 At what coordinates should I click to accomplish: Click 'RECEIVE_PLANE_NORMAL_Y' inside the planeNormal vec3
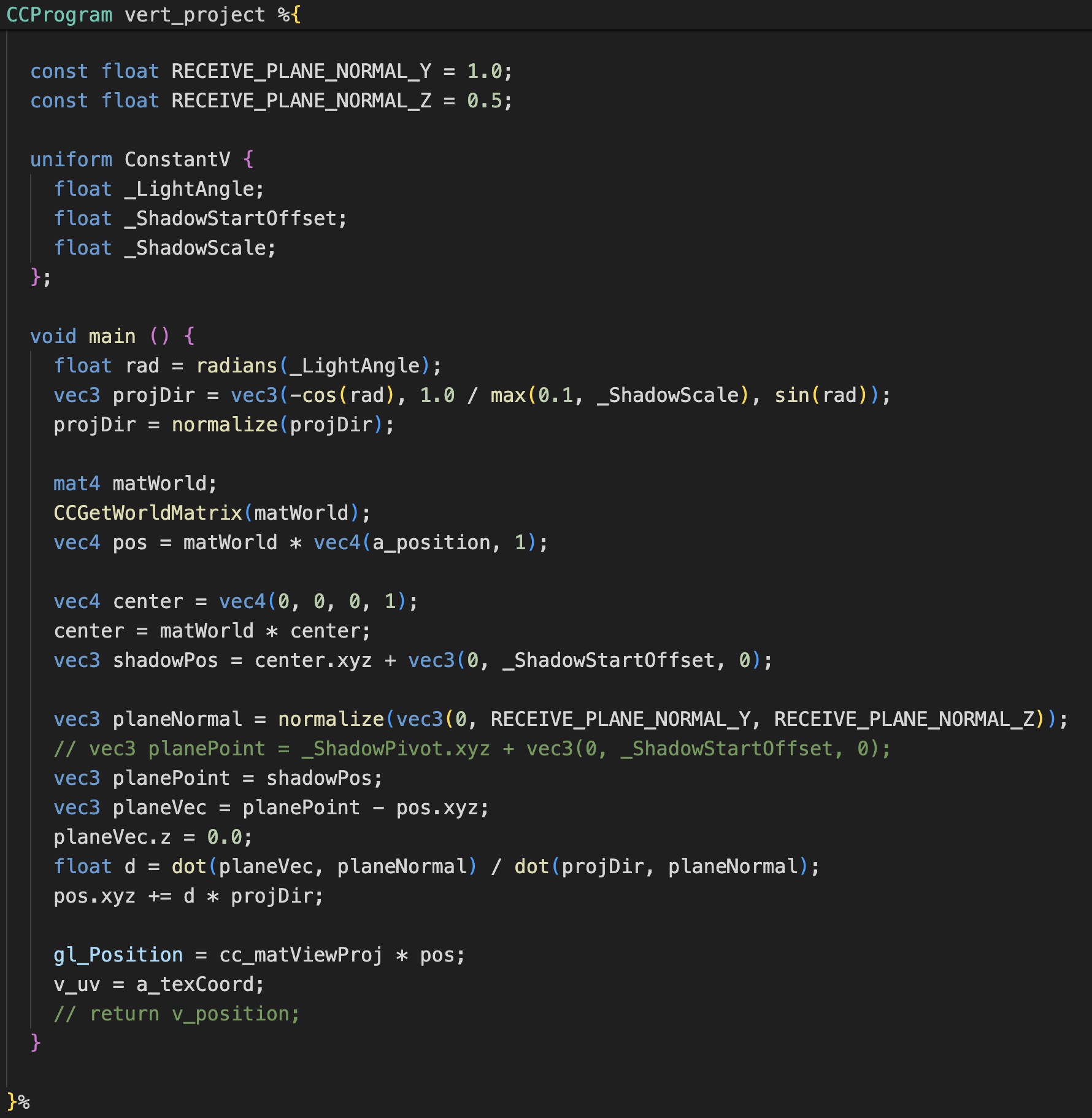620,719
